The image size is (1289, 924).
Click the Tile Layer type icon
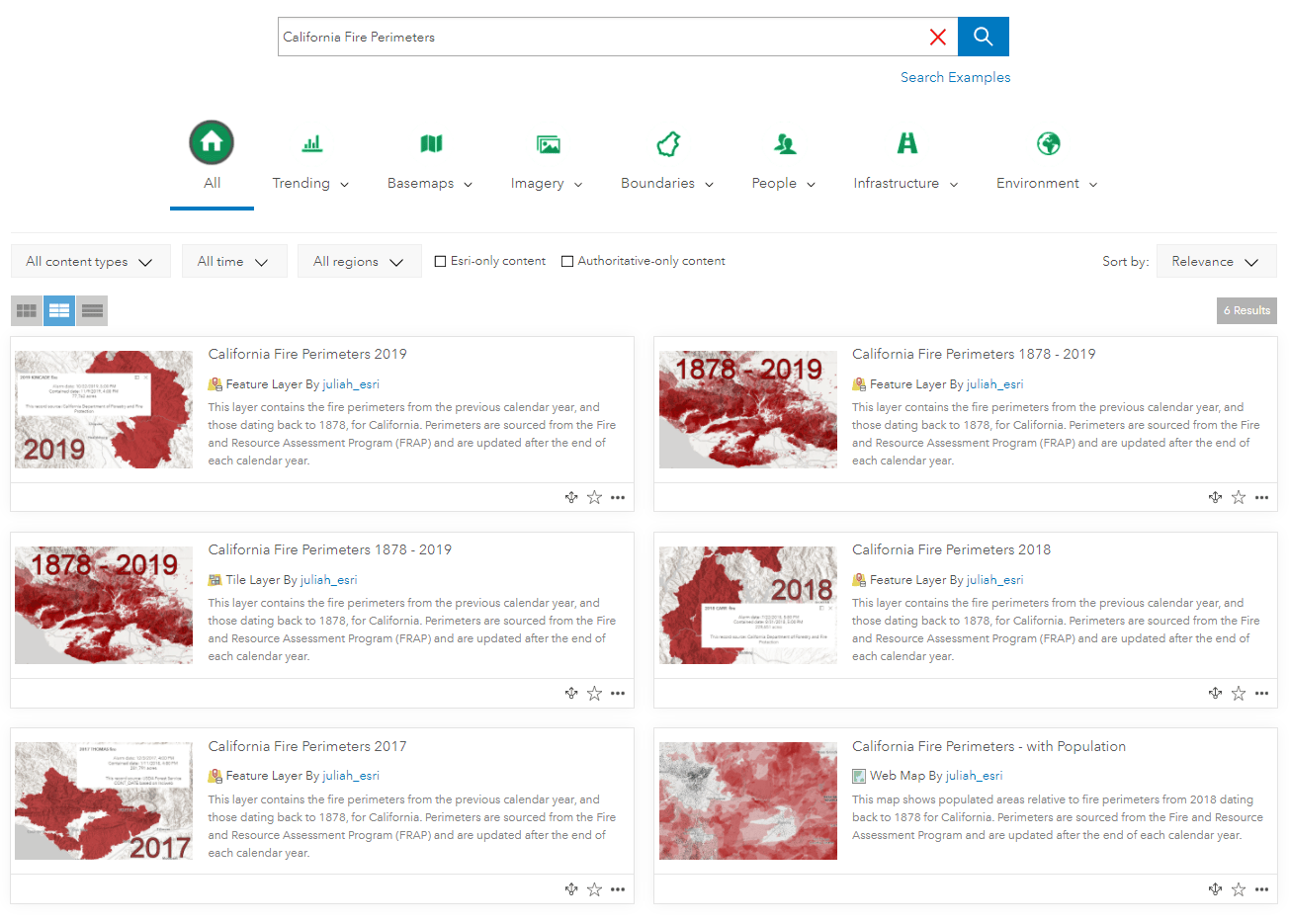tap(215, 580)
